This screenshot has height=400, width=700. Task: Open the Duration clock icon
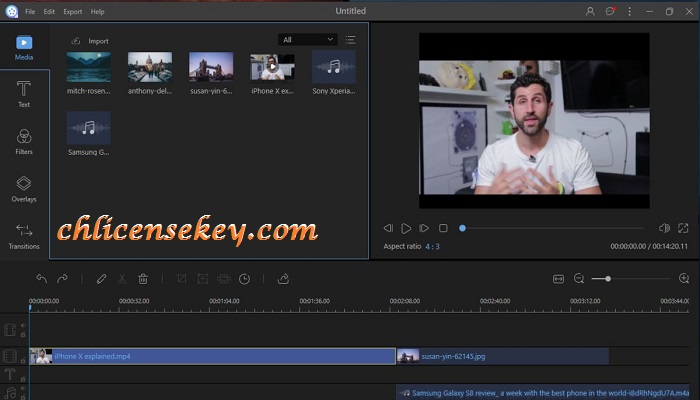pyautogui.click(x=244, y=279)
